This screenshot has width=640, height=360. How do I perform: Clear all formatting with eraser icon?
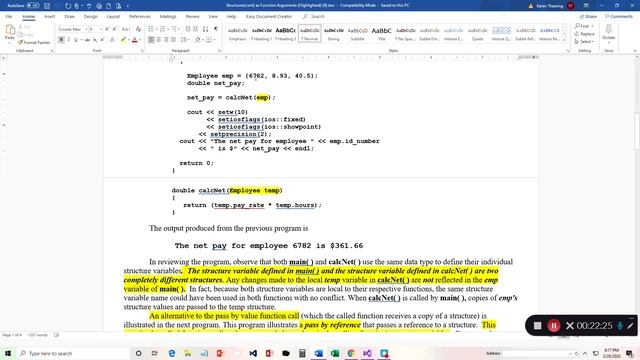pyautogui.click(x=138, y=29)
